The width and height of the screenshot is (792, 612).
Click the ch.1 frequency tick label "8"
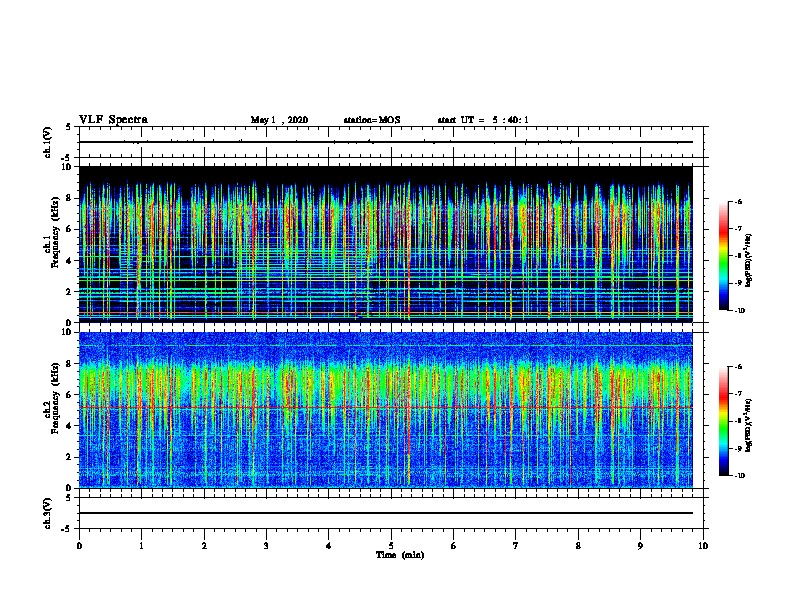point(69,198)
